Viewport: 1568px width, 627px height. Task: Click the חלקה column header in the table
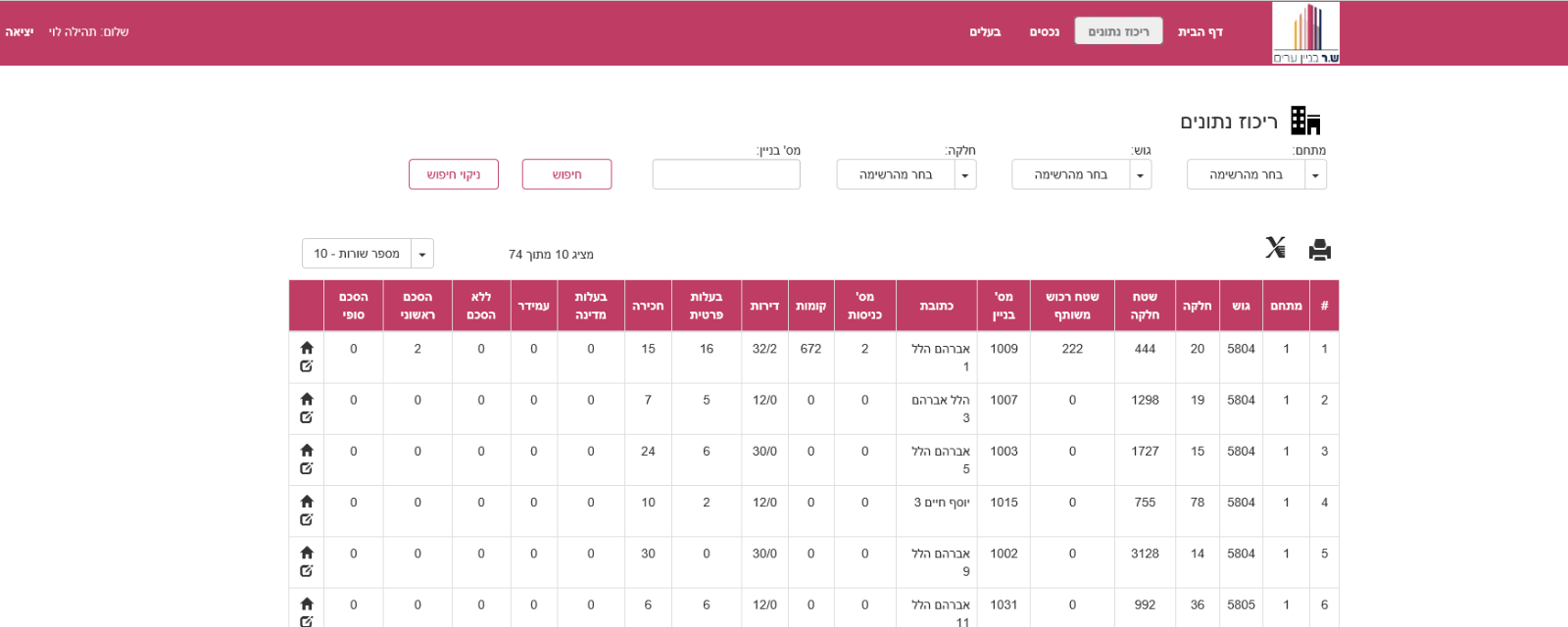click(x=1198, y=306)
